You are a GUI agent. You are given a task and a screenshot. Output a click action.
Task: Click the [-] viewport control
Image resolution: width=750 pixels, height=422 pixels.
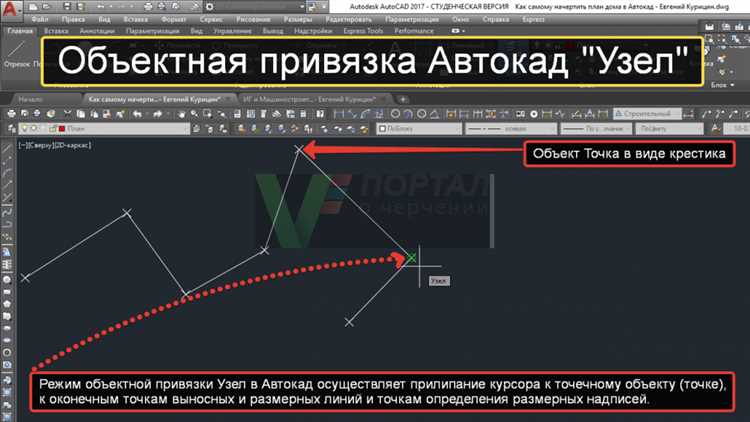[x=22, y=145]
